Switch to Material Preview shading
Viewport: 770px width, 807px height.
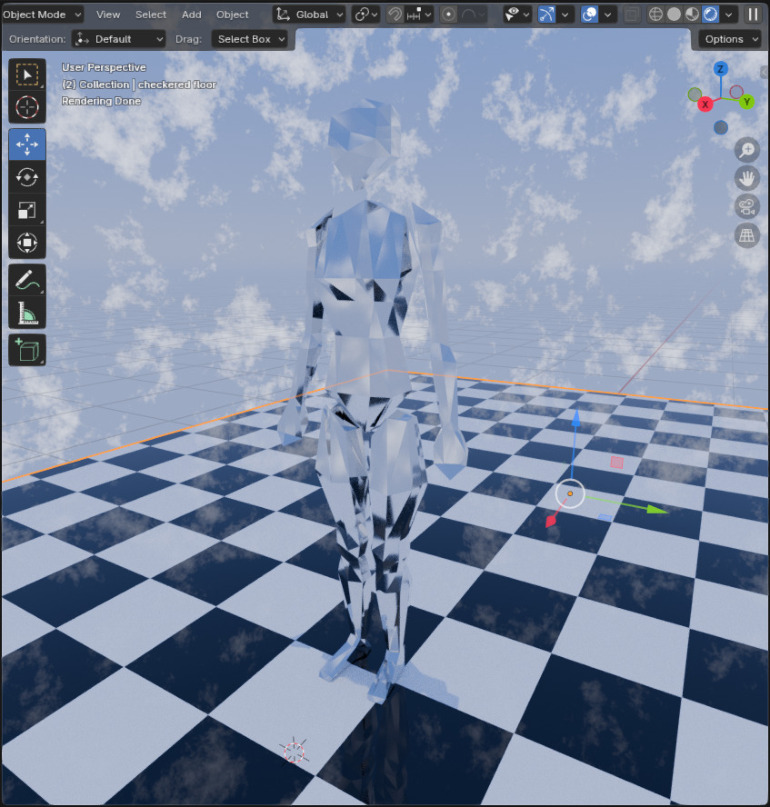(x=692, y=14)
